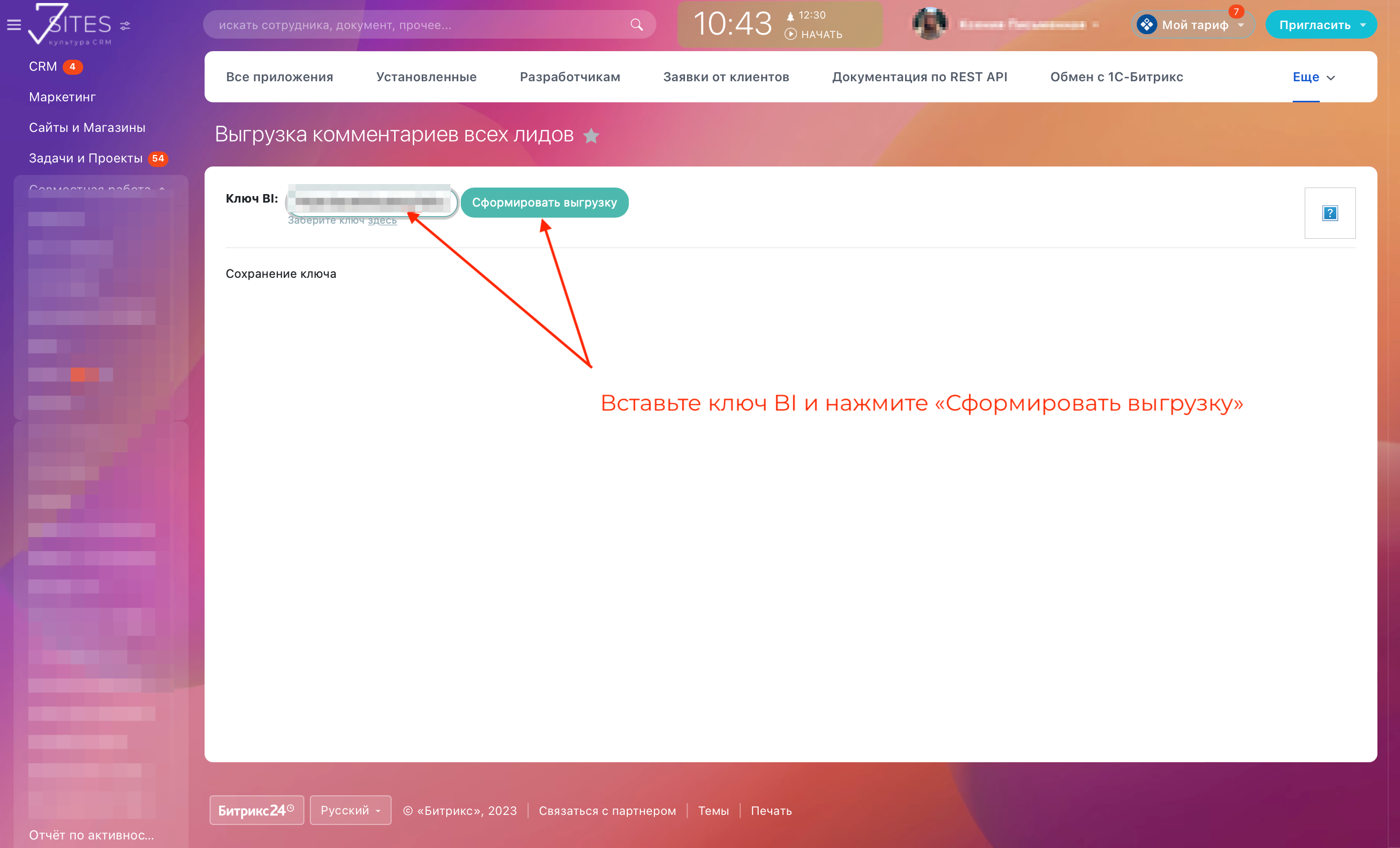Click the Связаться с партнером footer link
This screenshot has height=848, width=1400.
607,810
